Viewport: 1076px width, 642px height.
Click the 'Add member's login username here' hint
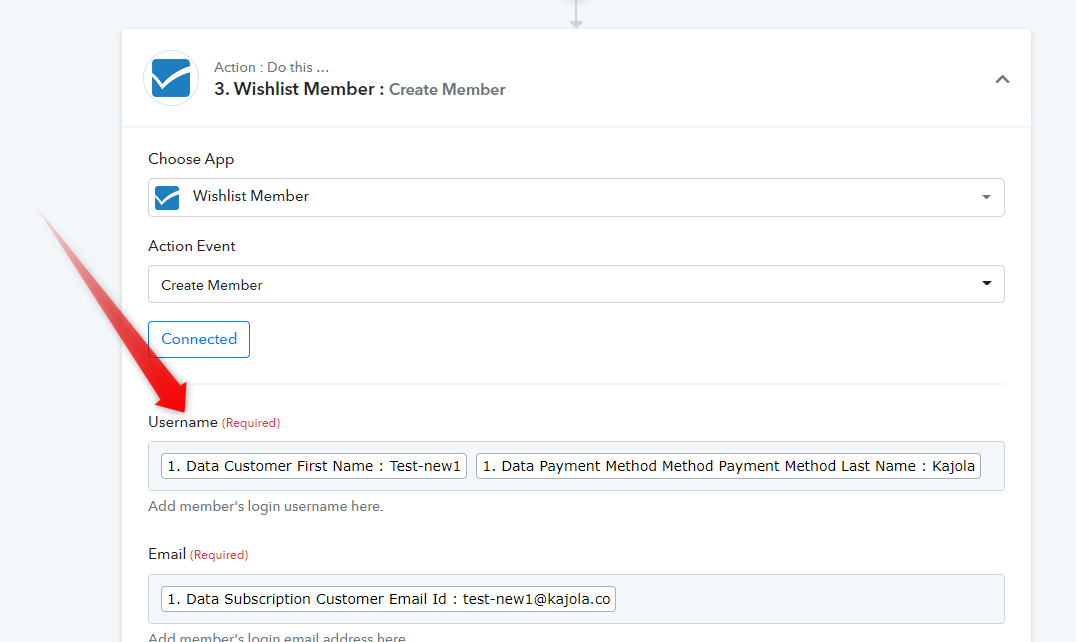[x=265, y=506]
